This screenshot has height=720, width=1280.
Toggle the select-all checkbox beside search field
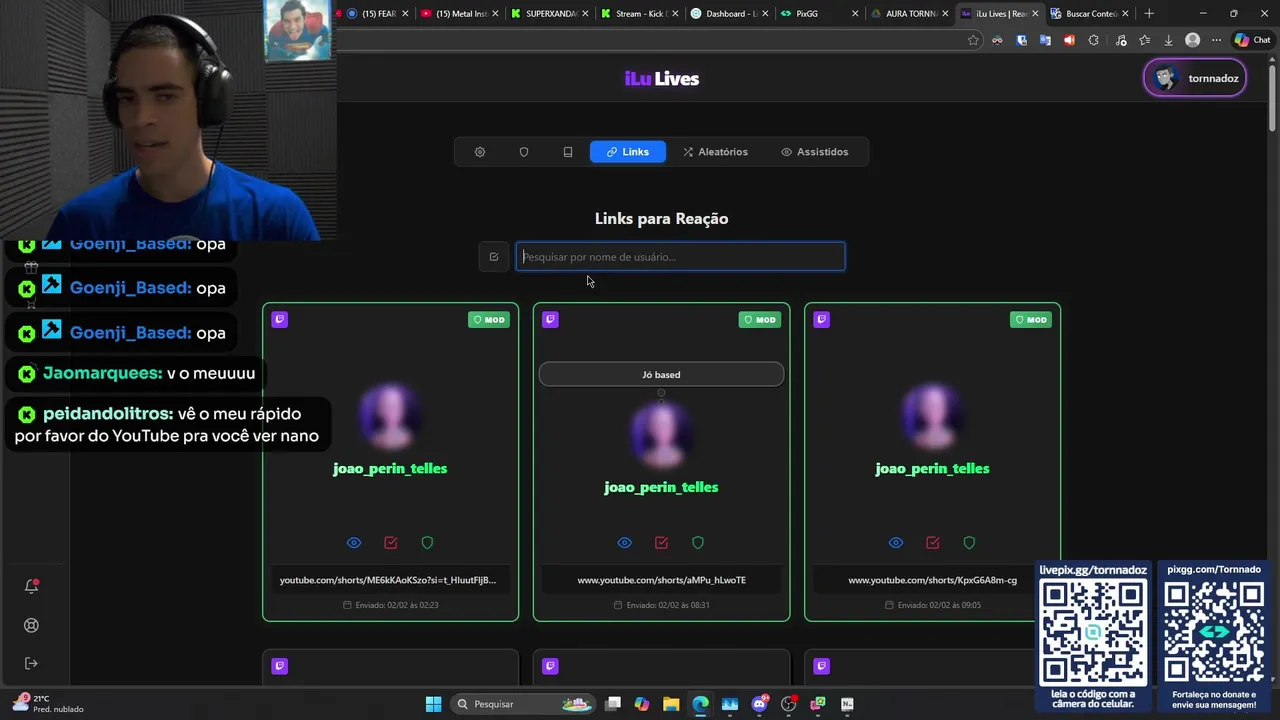(494, 257)
